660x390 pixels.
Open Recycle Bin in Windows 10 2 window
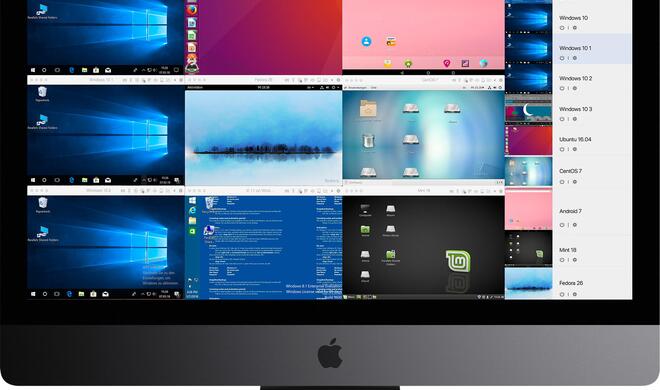pyautogui.click(x=43, y=204)
